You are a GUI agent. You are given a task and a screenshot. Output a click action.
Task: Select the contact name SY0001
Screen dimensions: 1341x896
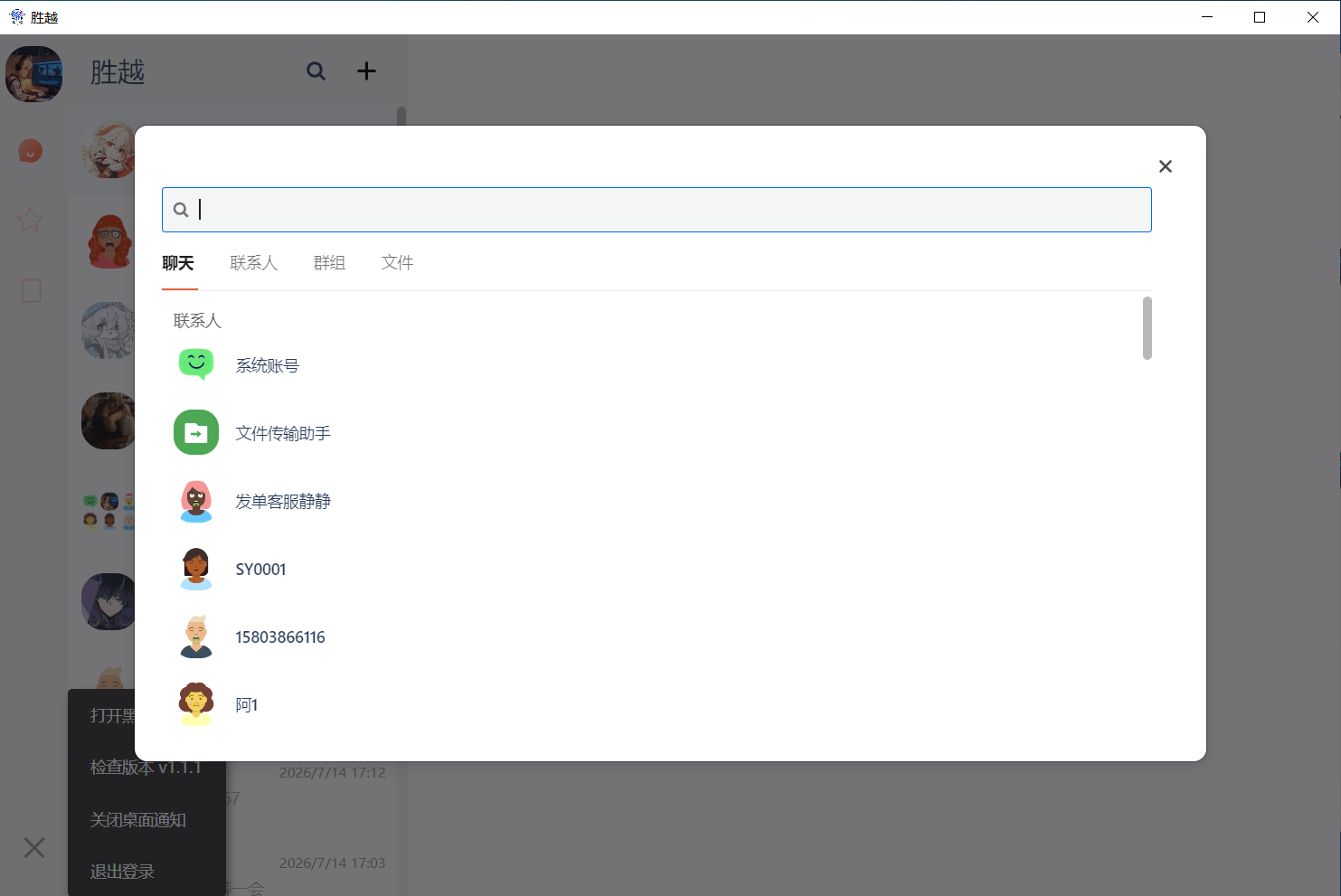coord(260,570)
